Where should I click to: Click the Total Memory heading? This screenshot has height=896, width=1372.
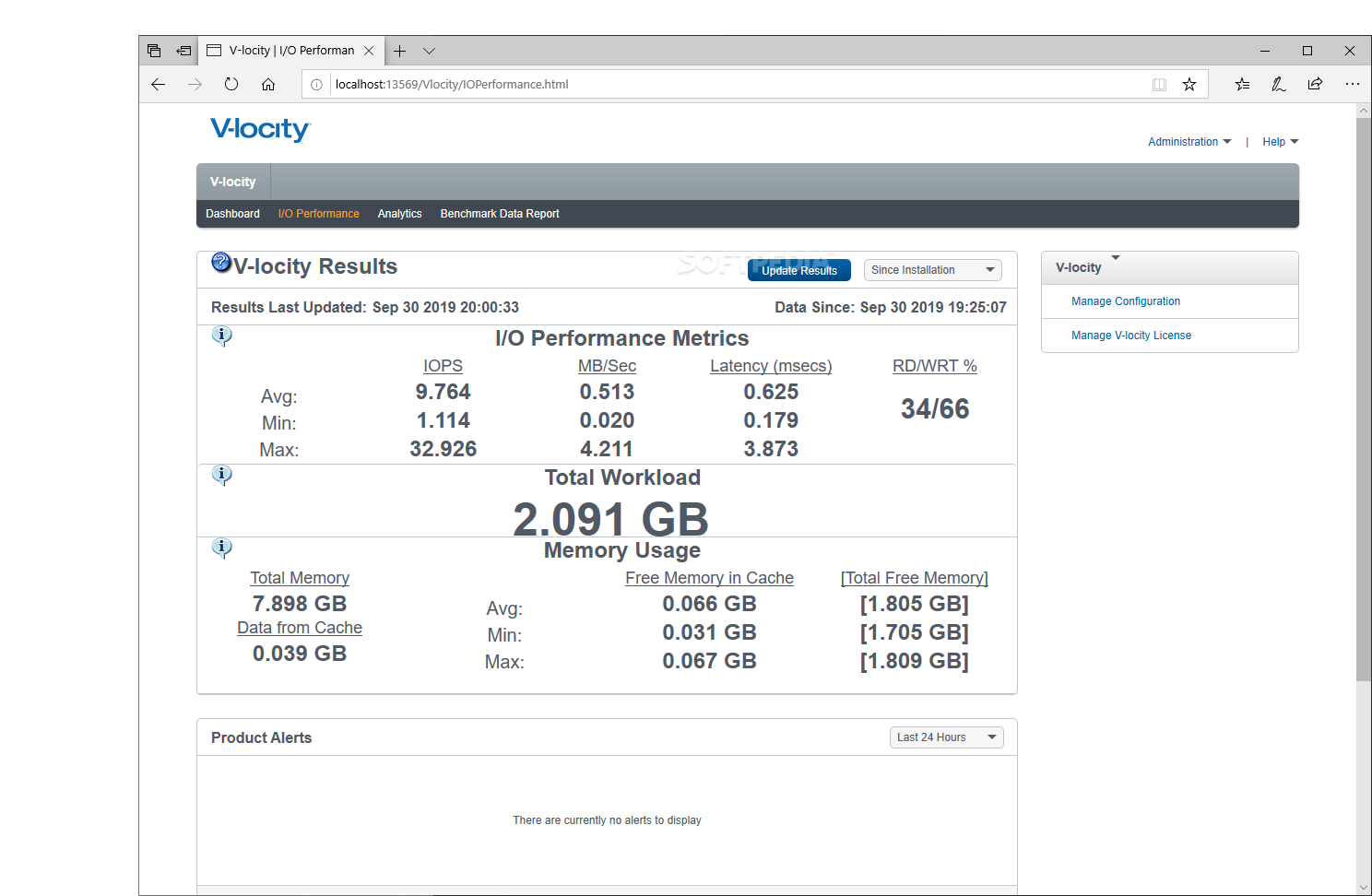point(300,578)
